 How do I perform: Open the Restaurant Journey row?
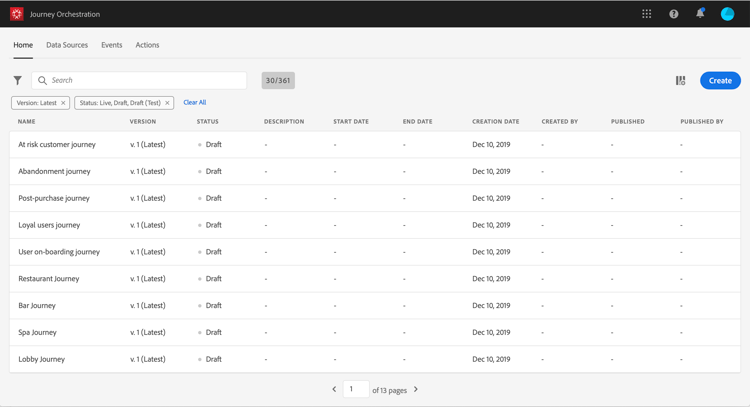[375, 279]
